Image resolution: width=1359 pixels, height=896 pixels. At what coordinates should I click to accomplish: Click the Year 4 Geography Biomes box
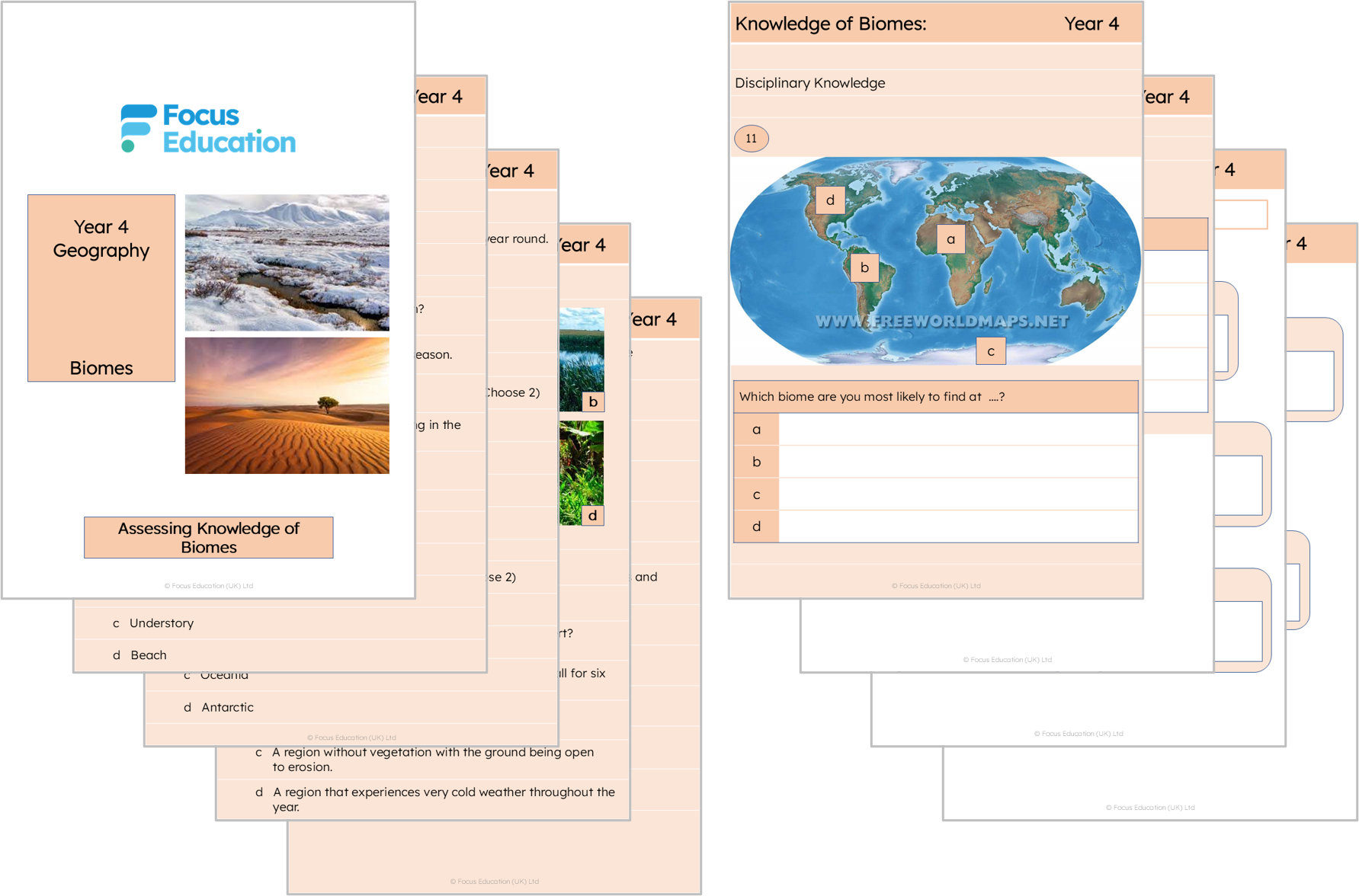click(101, 288)
